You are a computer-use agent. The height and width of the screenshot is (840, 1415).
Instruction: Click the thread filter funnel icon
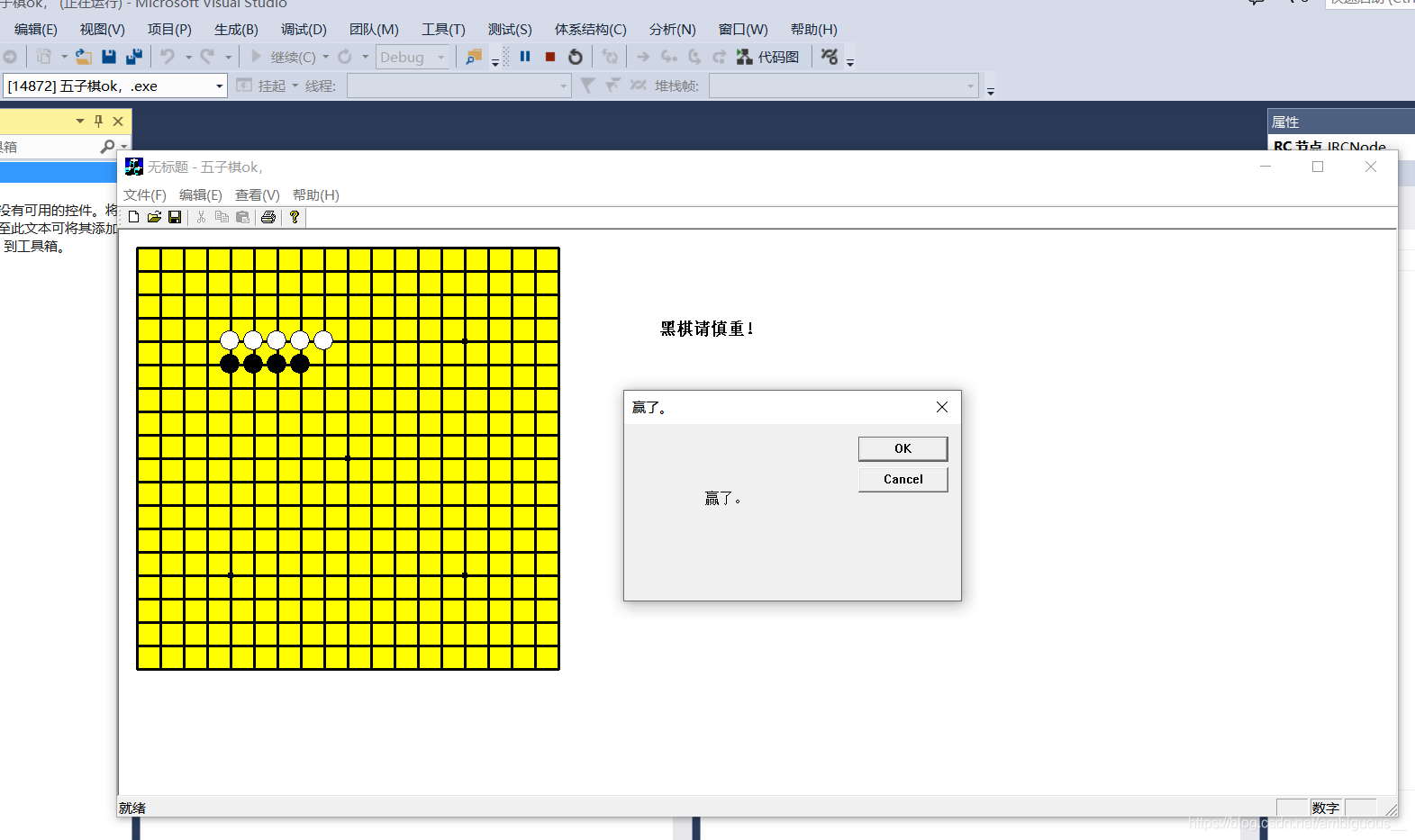587,86
